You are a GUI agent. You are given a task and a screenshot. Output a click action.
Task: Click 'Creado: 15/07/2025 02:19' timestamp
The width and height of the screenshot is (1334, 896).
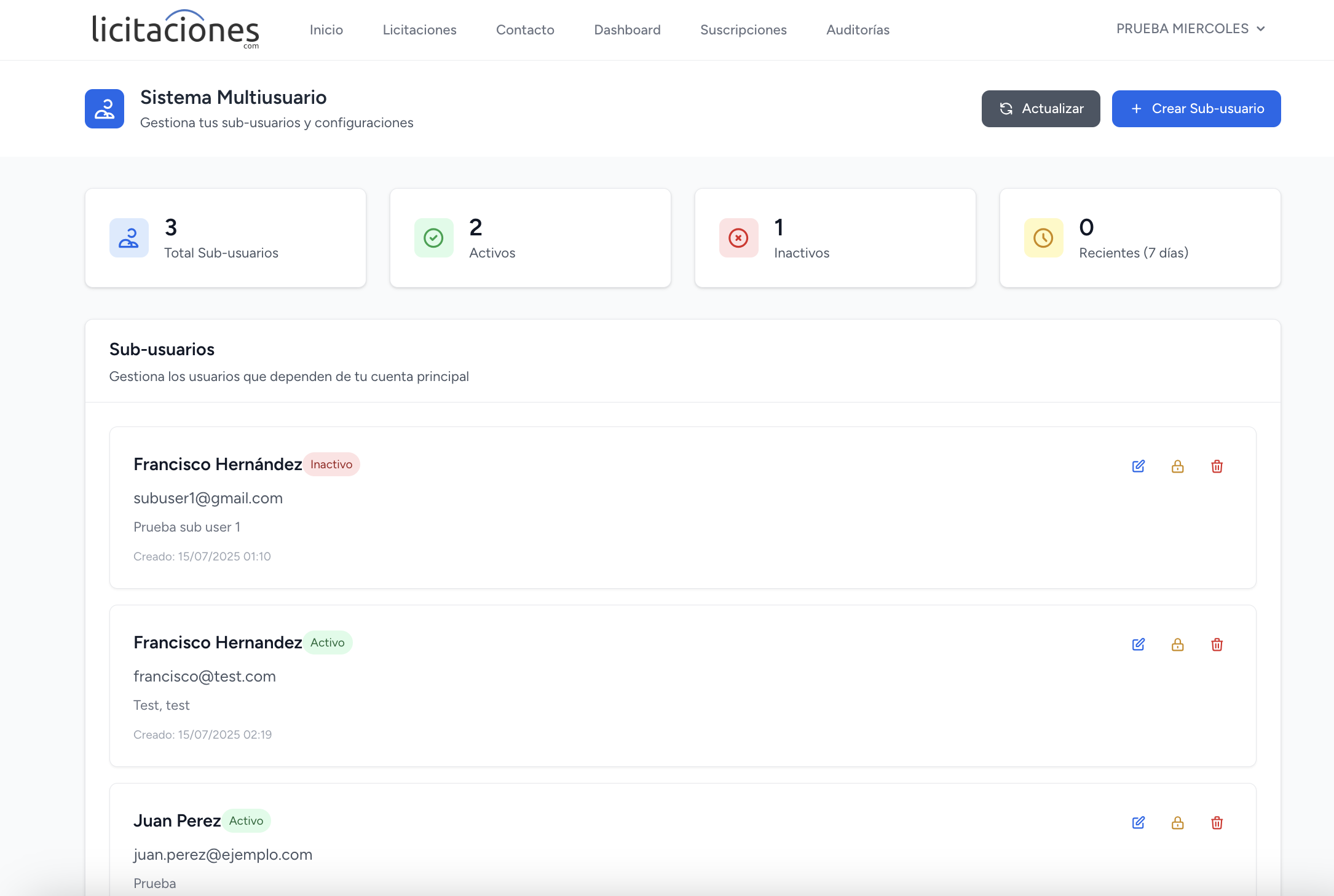coord(202,735)
